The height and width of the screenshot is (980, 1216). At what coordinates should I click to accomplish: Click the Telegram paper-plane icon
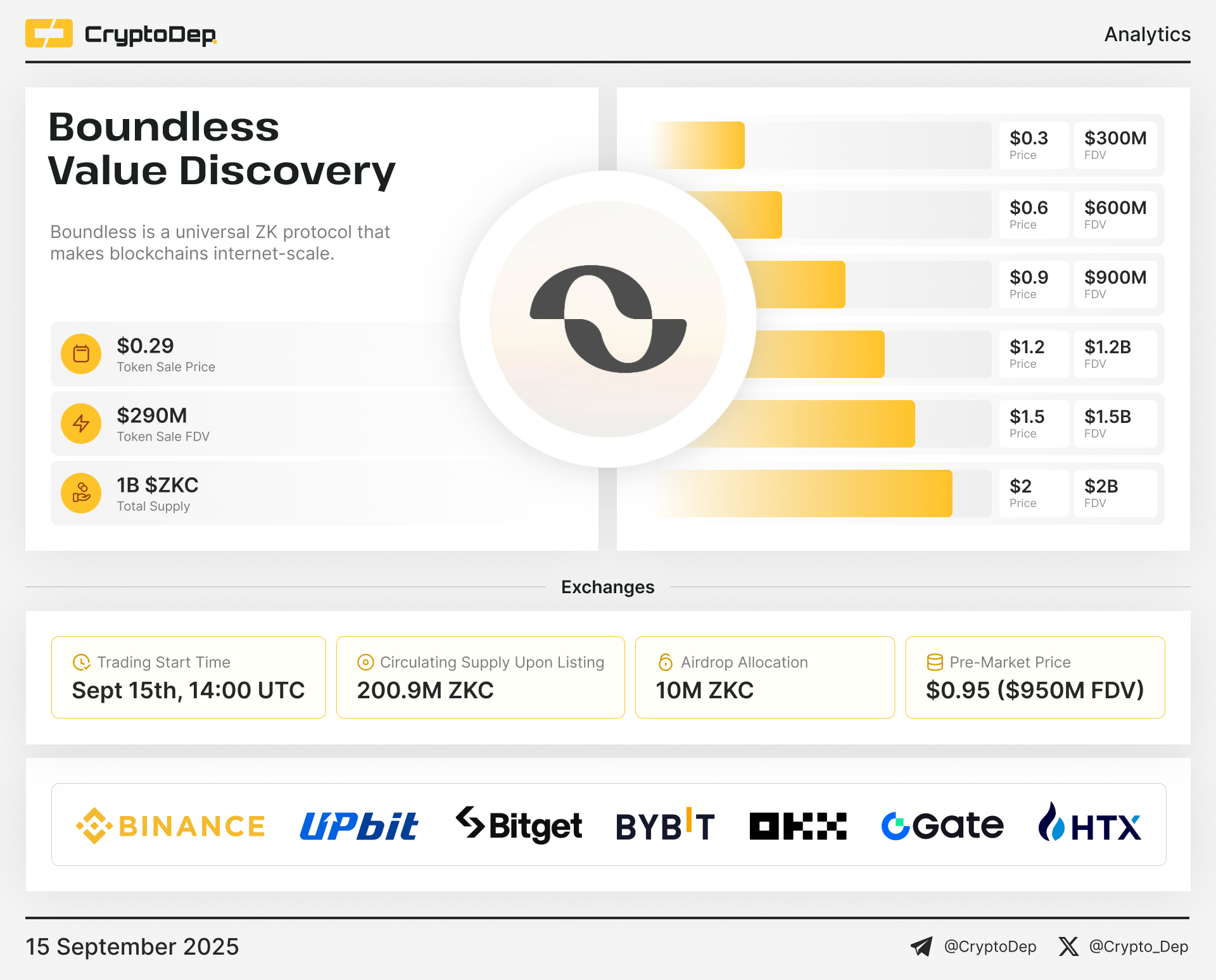point(921,946)
